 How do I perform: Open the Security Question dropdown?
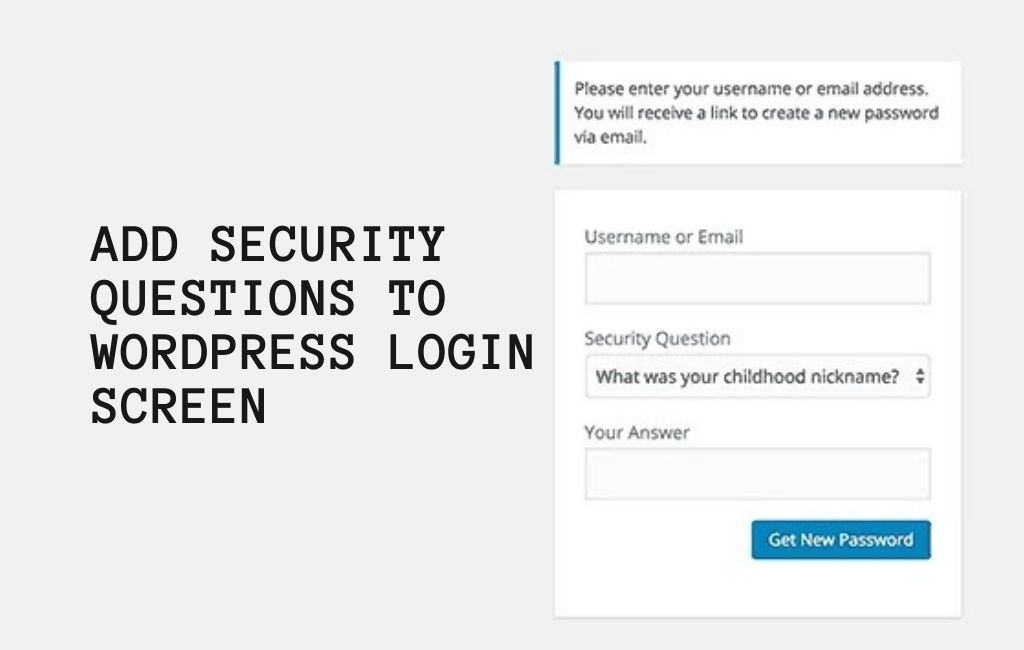pyautogui.click(x=757, y=377)
